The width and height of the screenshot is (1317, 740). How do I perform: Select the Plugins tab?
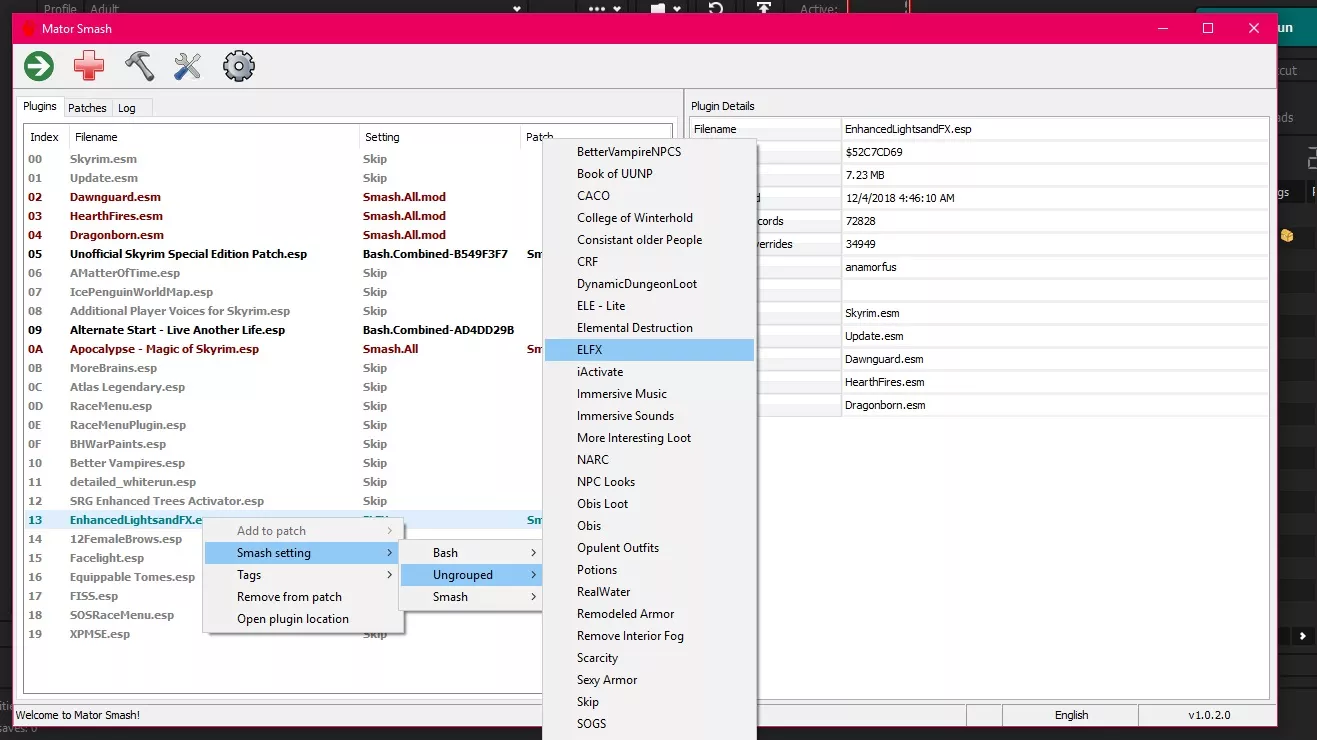click(40, 106)
